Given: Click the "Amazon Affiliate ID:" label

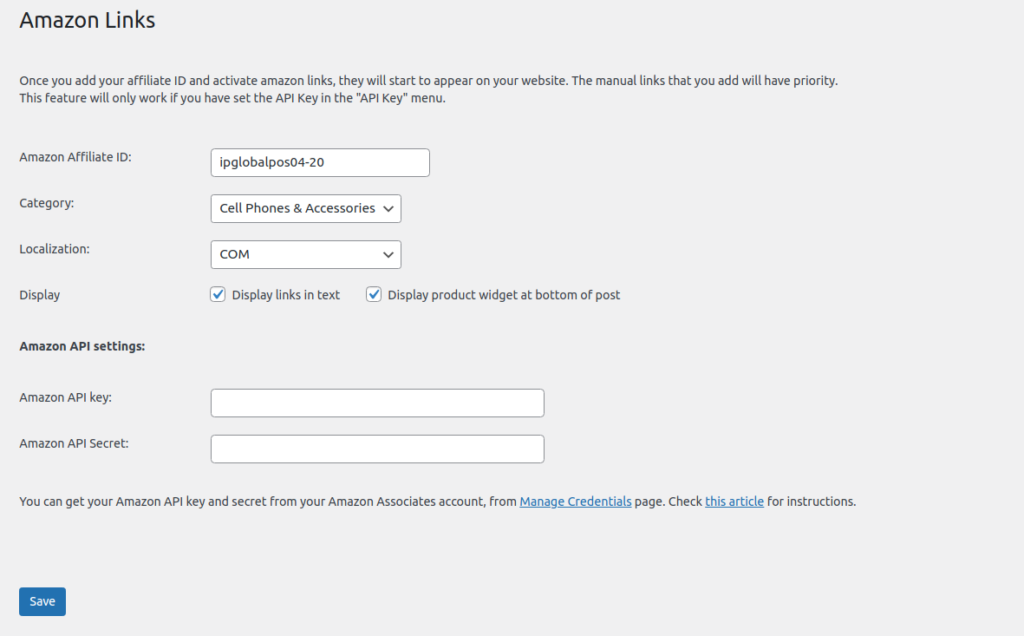Looking at the screenshot, I should tap(75, 157).
